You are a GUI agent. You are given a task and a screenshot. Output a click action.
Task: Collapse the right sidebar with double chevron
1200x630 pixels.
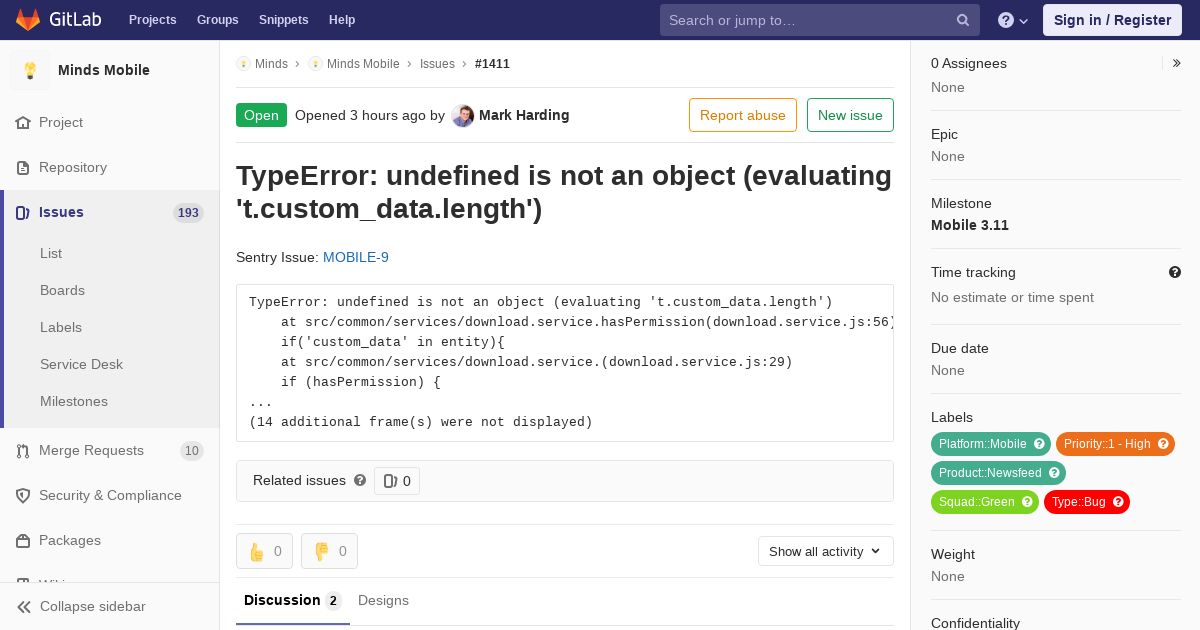tap(1177, 63)
